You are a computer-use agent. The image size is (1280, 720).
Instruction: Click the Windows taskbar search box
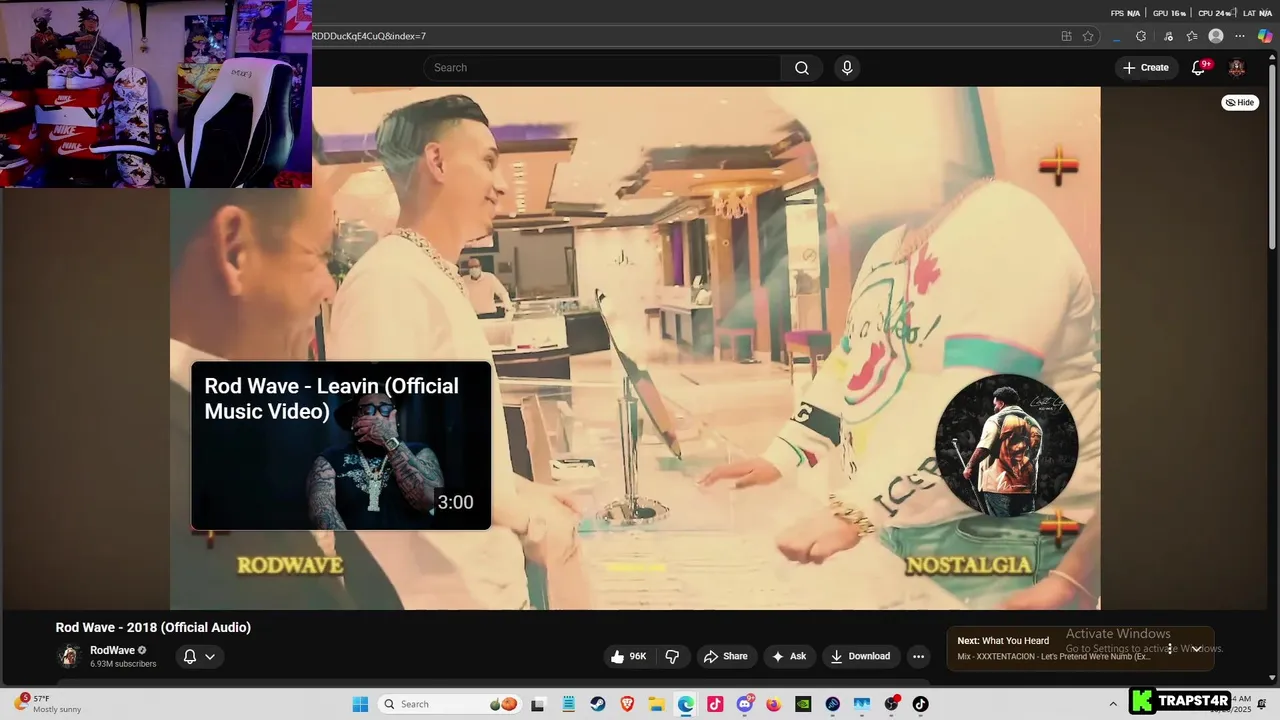tap(450, 704)
